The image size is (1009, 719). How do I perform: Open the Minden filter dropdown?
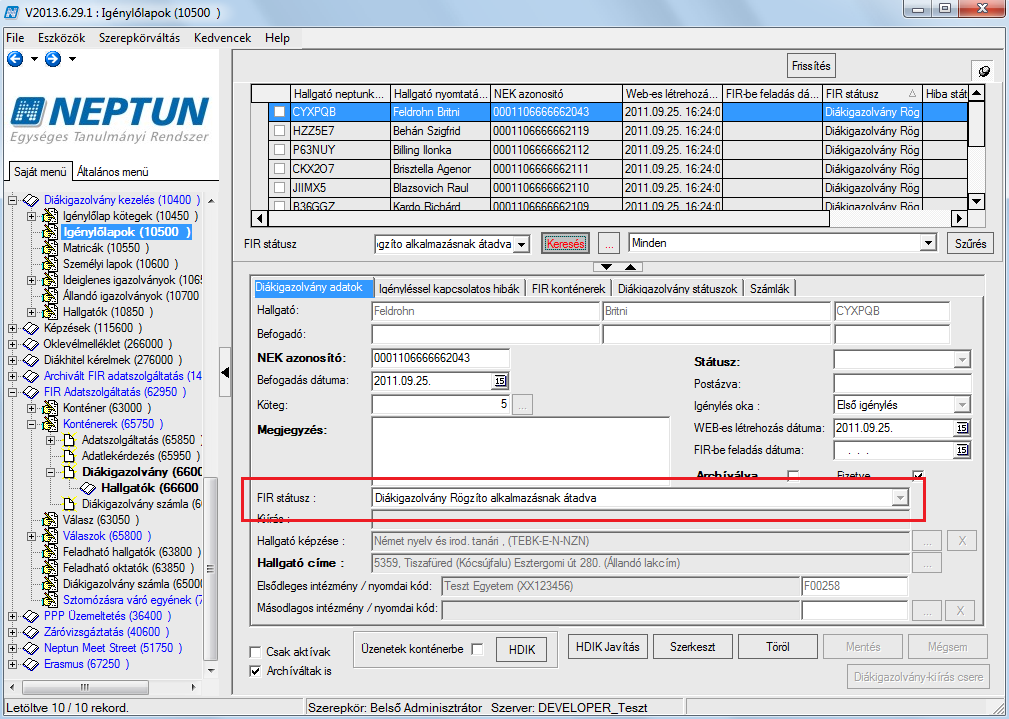pos(928,243)
